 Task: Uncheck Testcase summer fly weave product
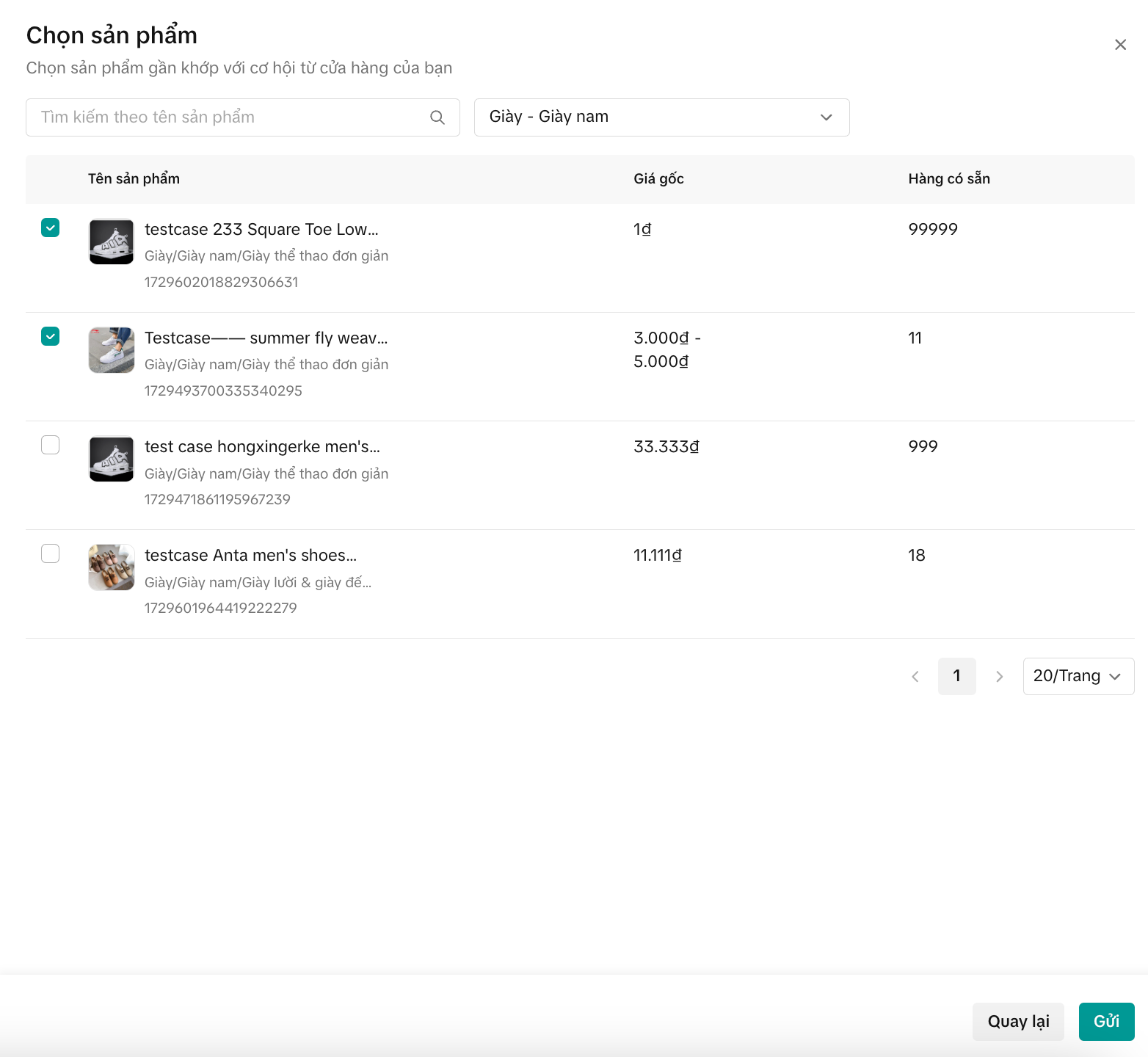(x=51, y=336)
